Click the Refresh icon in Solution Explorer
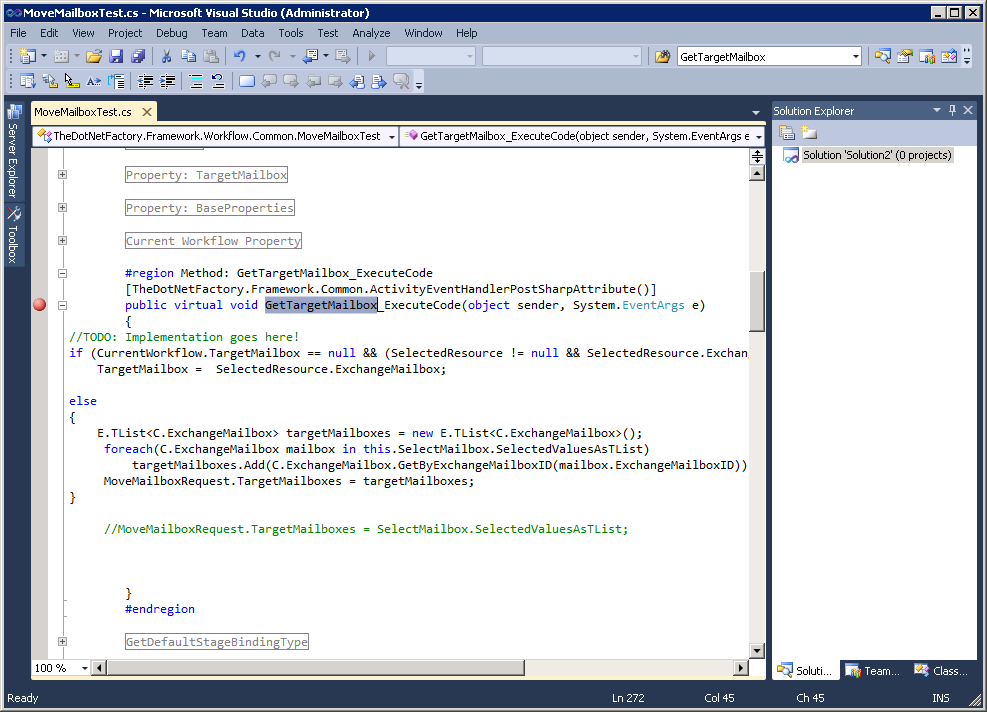The height and width of the screenshot is (712, 987). coord(787,131)
